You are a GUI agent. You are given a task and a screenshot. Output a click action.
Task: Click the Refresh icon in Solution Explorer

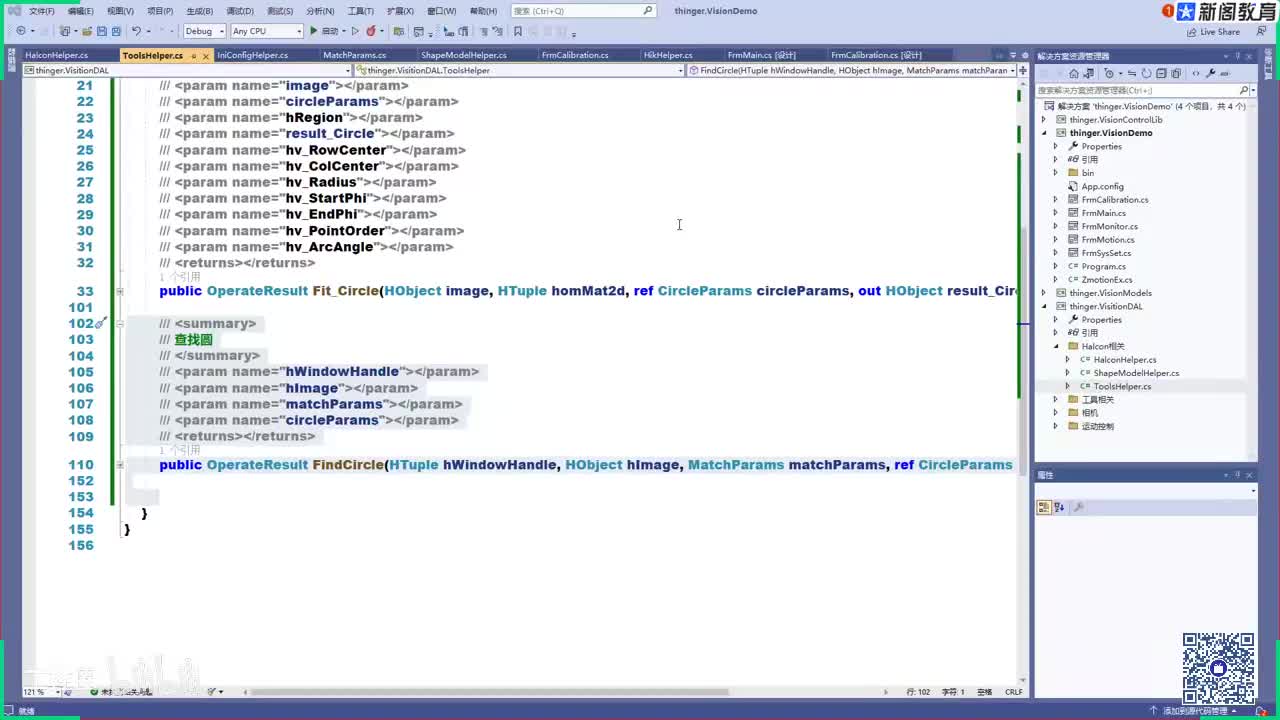pyautogui.click(x=1146, y=73)
